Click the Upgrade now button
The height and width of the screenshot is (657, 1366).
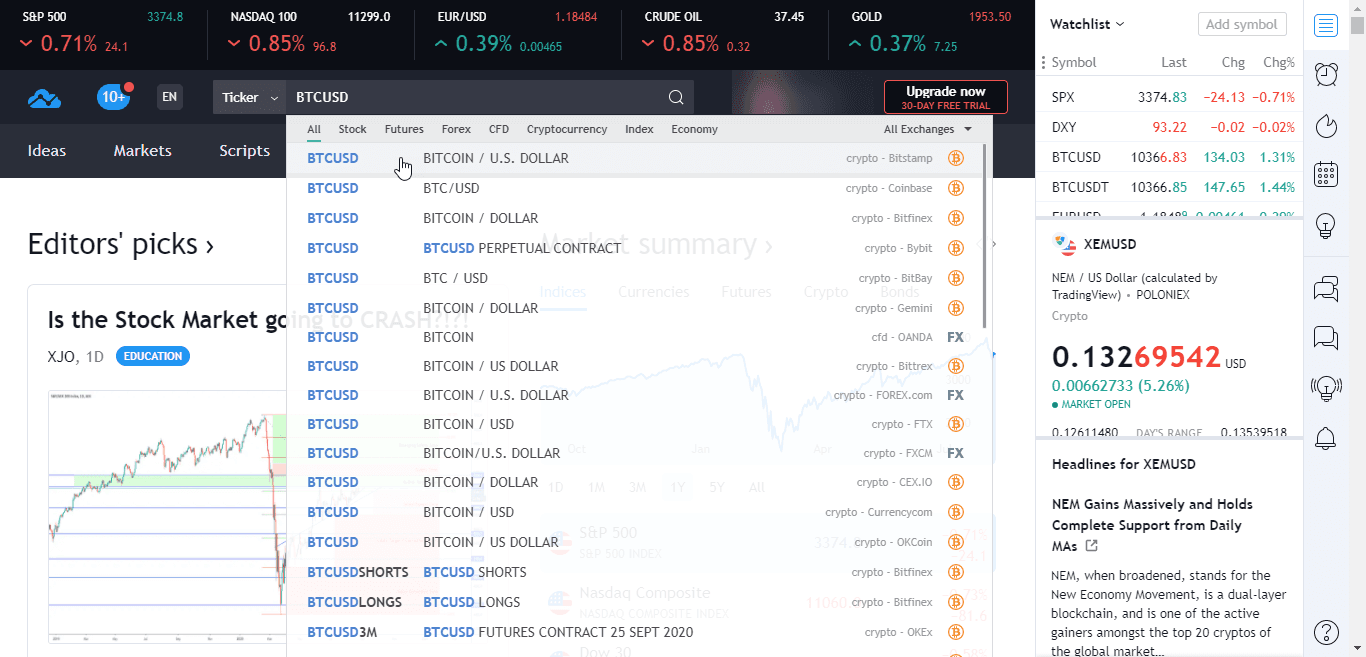[x=946, y=97]
